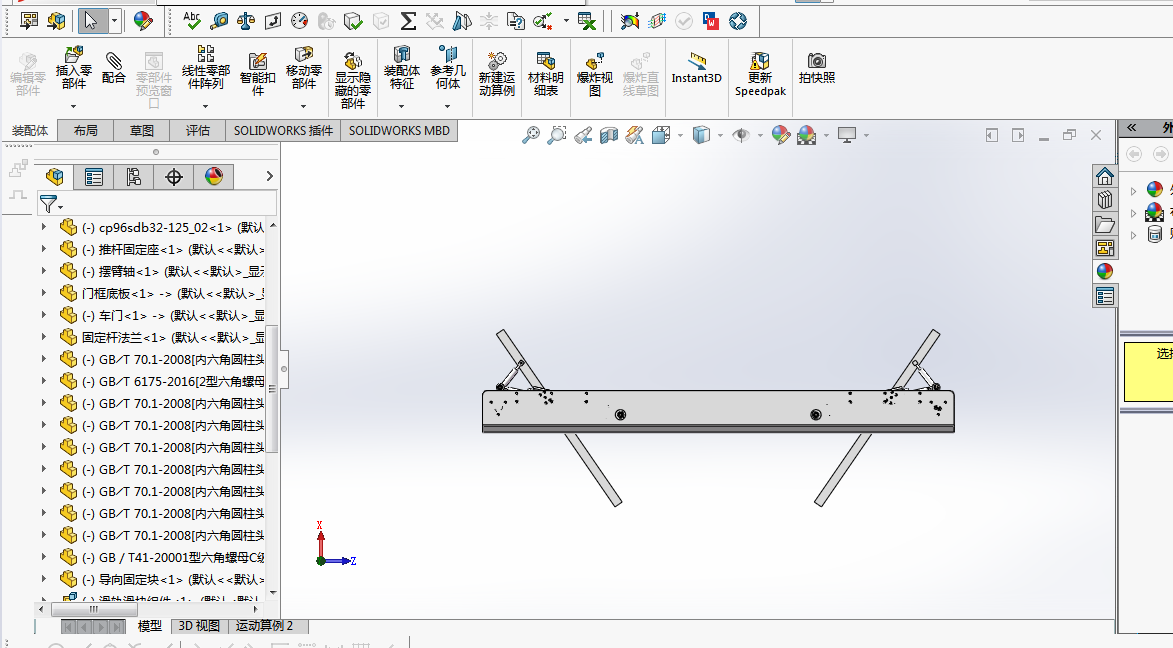Open dropdown under 移动零部件
The width and height of the screenshot is (1173, 648).
point(303,106)
